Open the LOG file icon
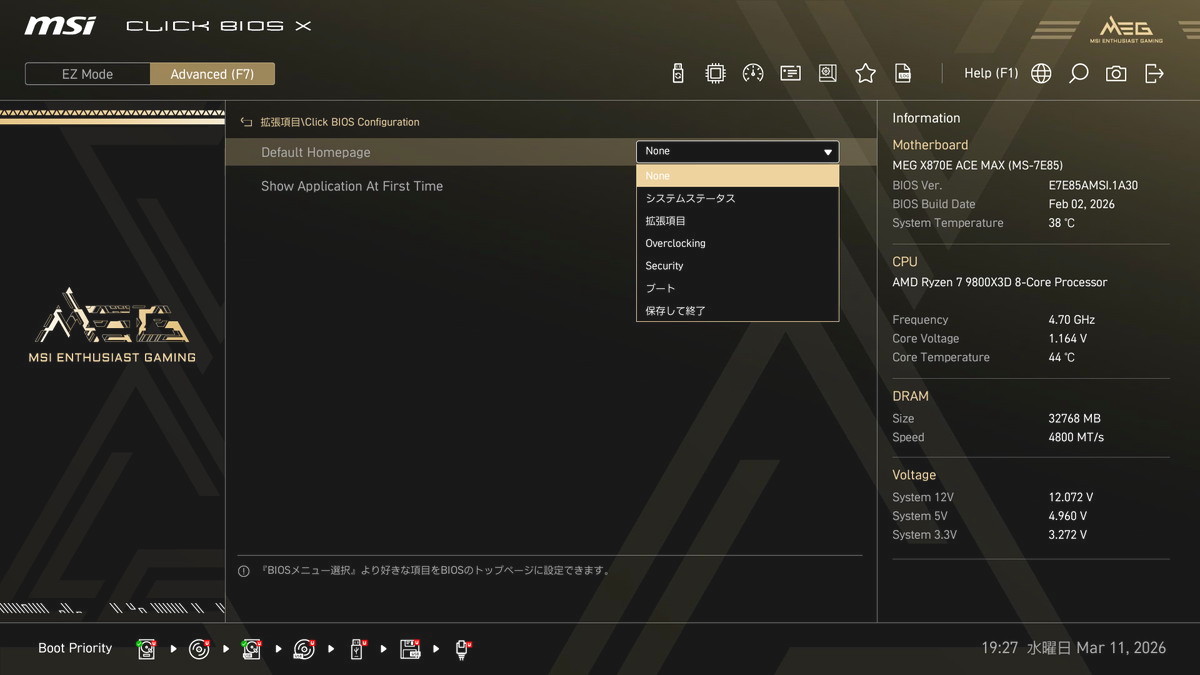The height and width of the screenshot is (675, 1200). pos(903,73)
